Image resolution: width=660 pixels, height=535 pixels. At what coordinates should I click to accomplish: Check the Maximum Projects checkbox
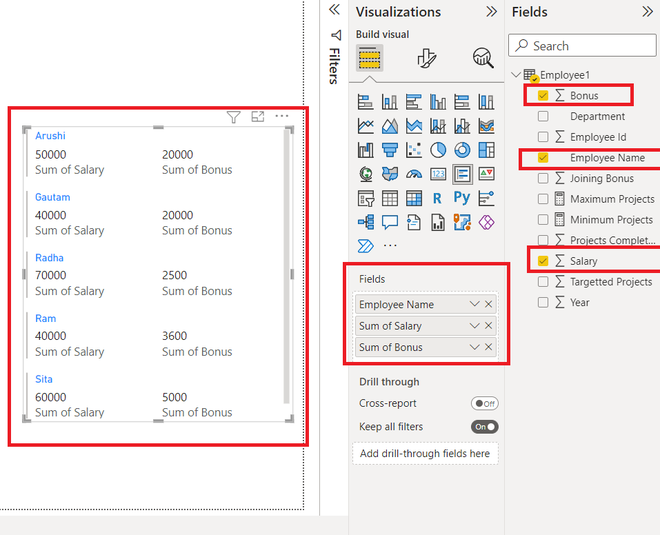(x=543, y=199)
